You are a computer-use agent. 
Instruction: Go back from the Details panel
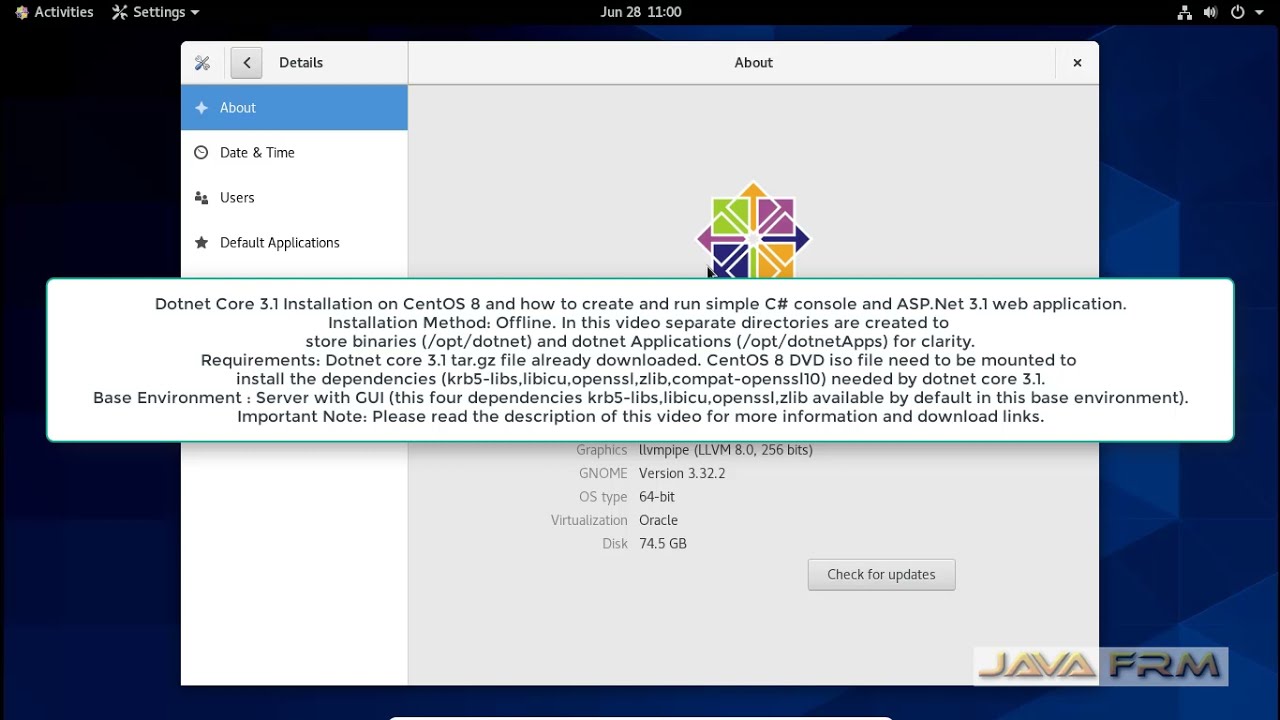pyautogui.click(x=247, y=63)
